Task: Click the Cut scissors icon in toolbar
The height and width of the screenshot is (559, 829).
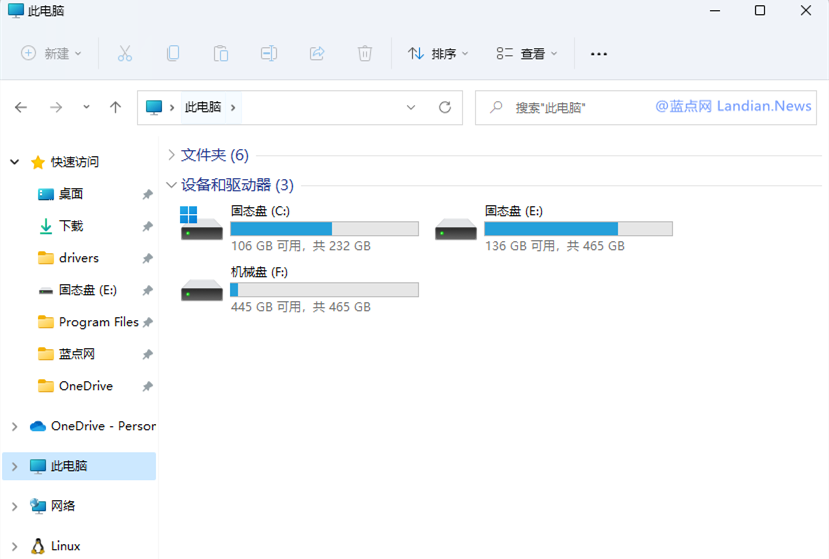Action: 125,54
